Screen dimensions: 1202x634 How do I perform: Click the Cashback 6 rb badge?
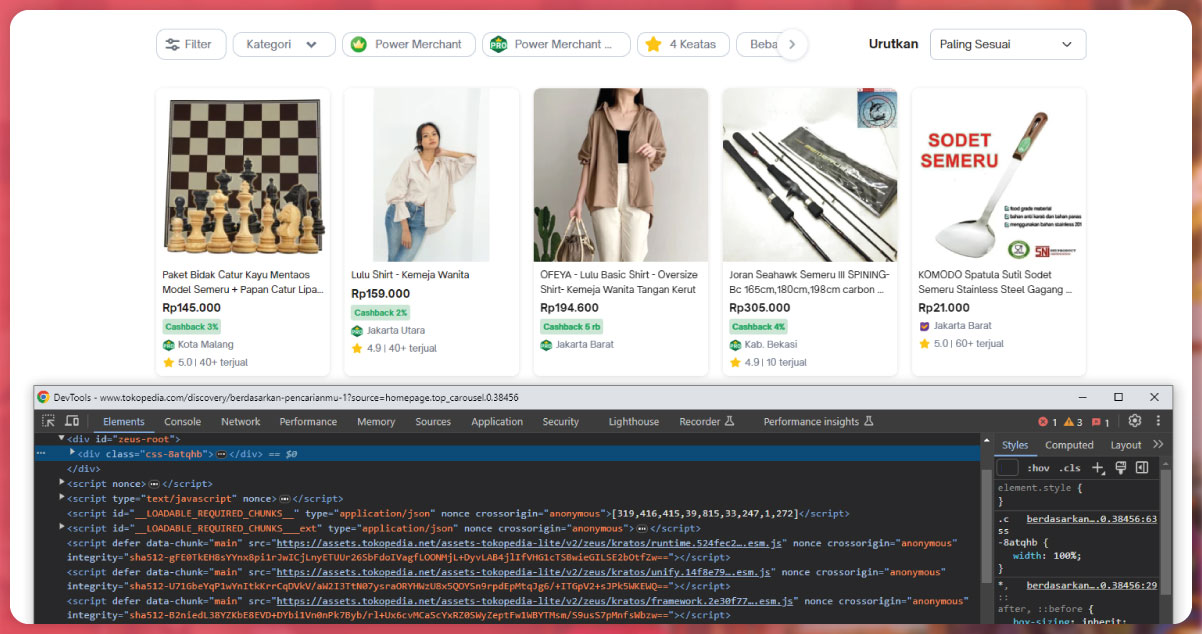click(x=572, y=327)
